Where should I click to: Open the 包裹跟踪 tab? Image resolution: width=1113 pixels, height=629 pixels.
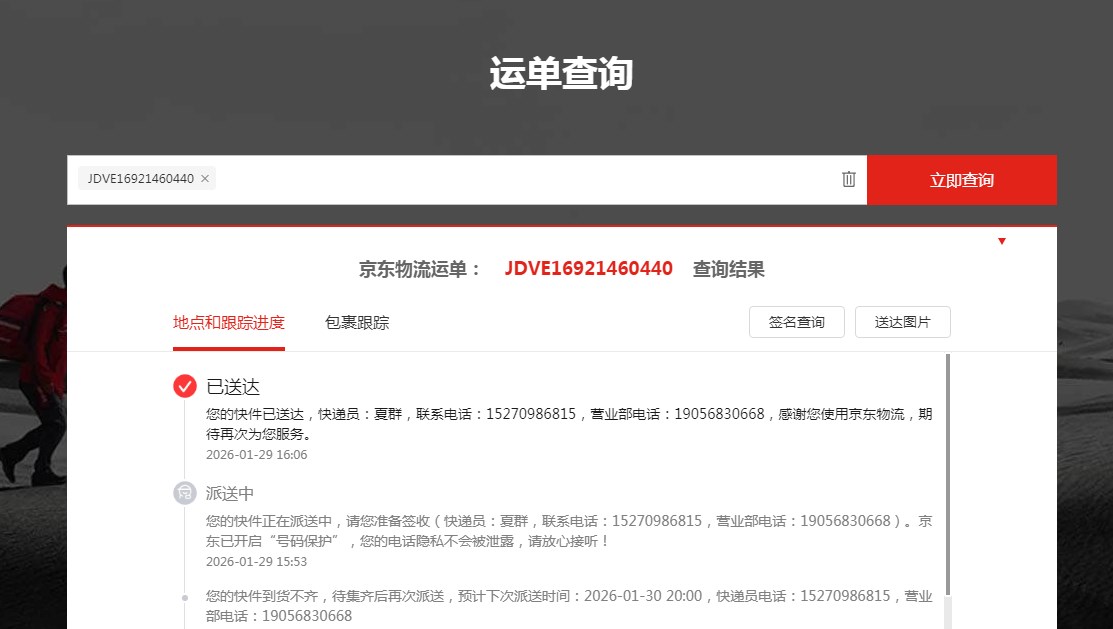(357, 323)
